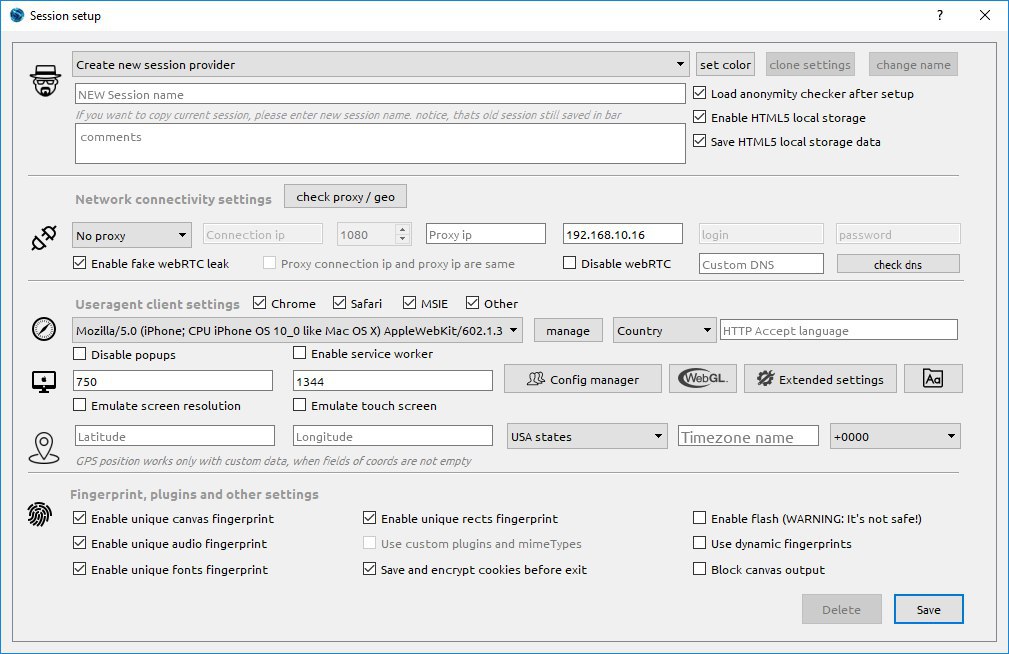
Task: Click the check dns button
Action: tap(898, 264)
